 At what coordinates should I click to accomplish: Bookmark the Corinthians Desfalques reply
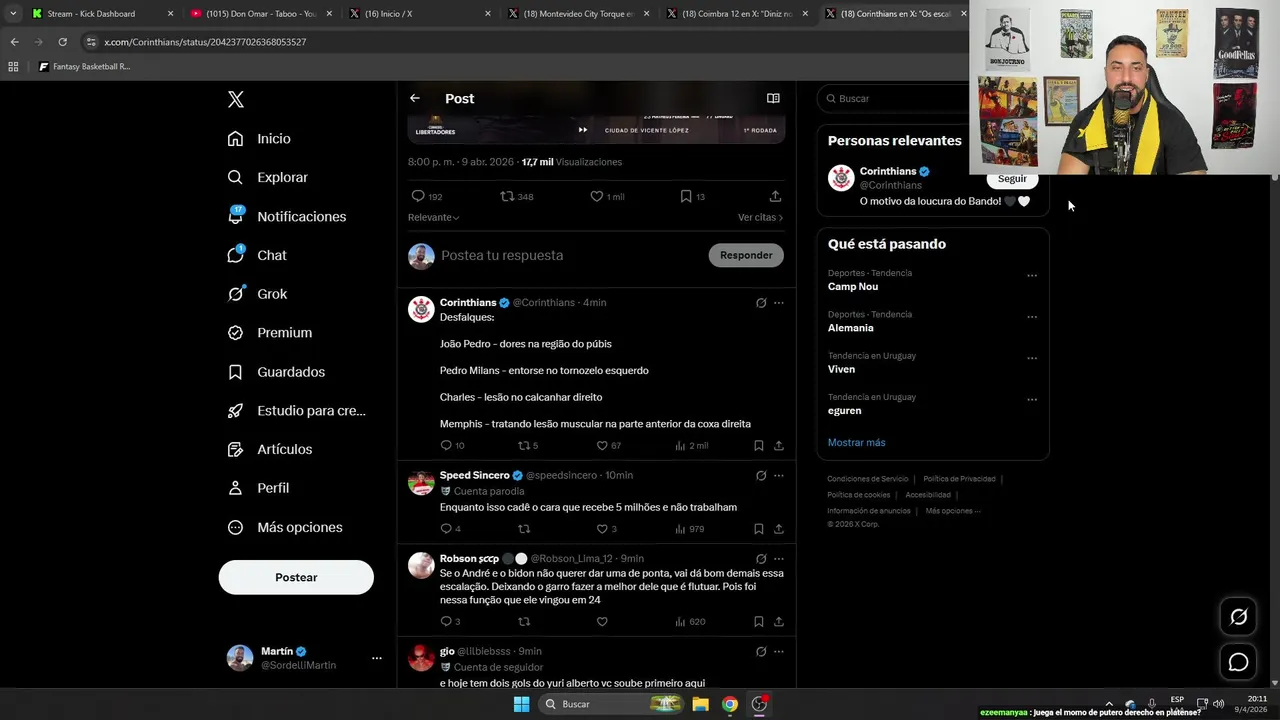tap(759, 445)
